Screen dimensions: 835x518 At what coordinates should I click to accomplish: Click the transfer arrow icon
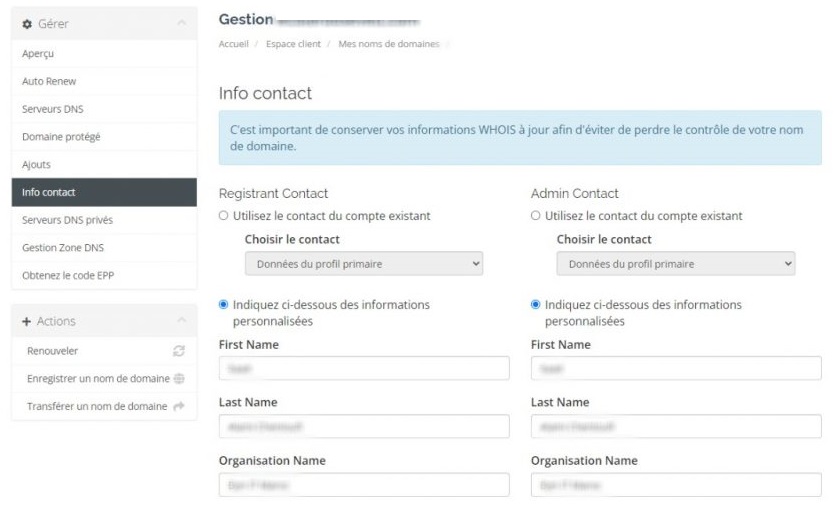(179, 407)
